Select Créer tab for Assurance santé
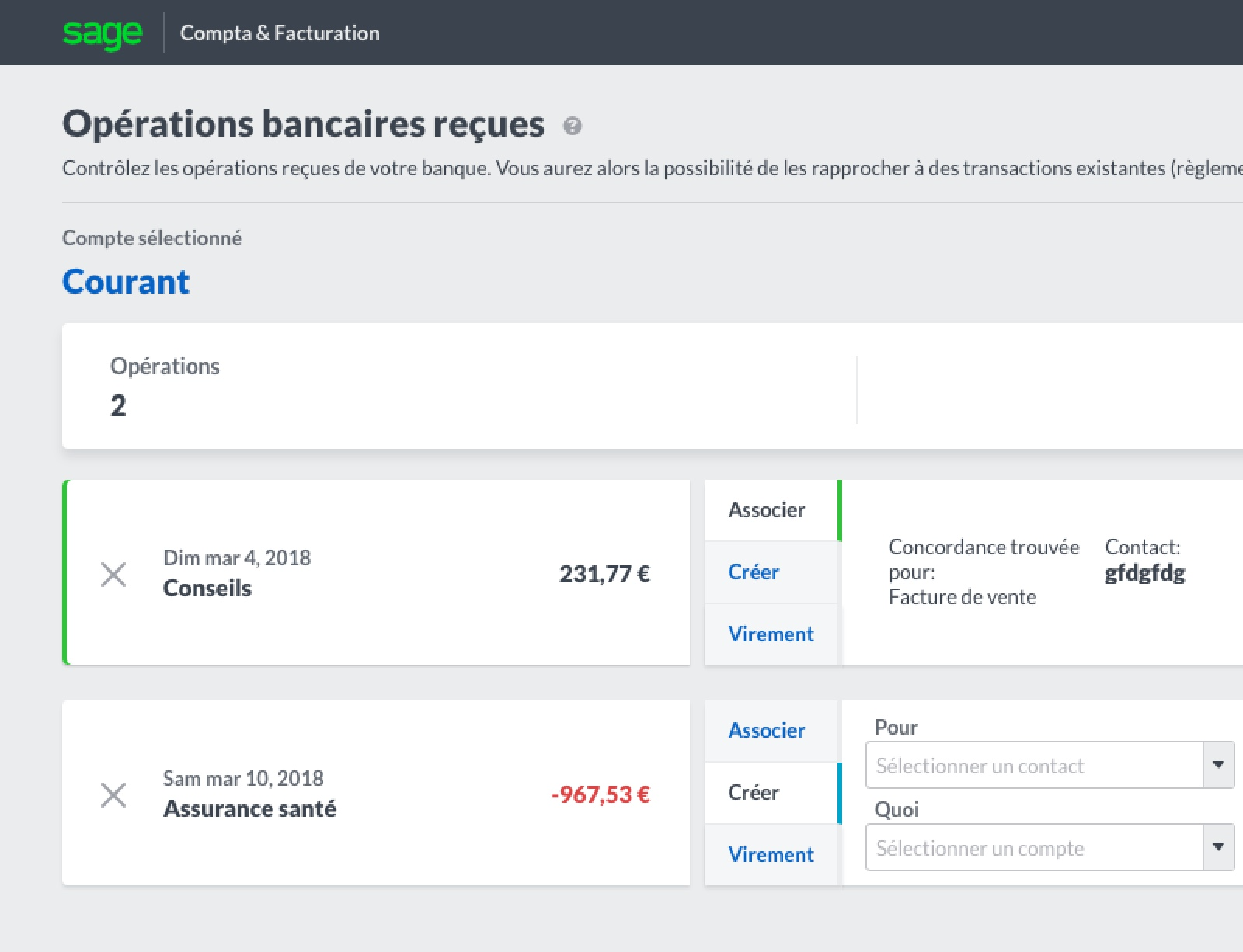Screen dimensions: 1243x952 pyautogui.click(x=754, y=793)
